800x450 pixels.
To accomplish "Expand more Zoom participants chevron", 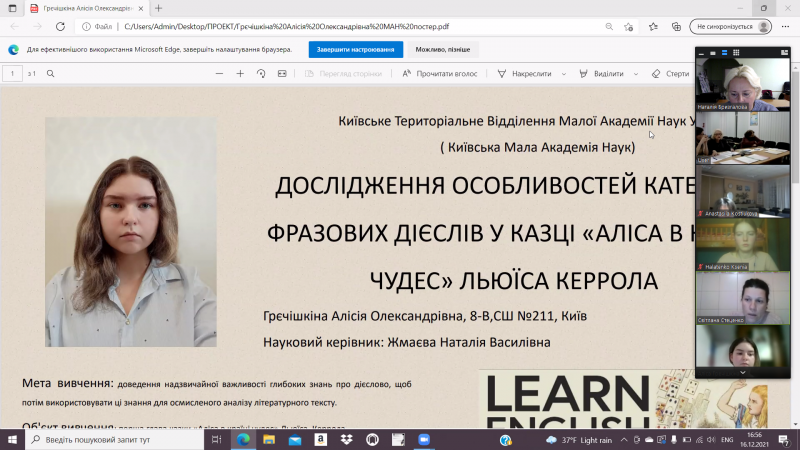I will tap(743, 373).
